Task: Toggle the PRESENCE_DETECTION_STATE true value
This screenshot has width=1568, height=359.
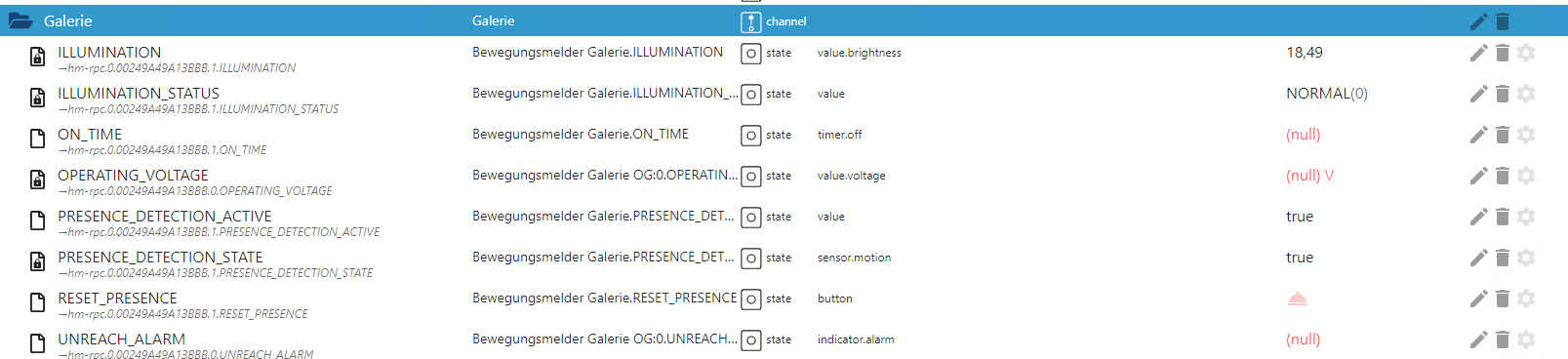Action: click(x=1300, y=258)
